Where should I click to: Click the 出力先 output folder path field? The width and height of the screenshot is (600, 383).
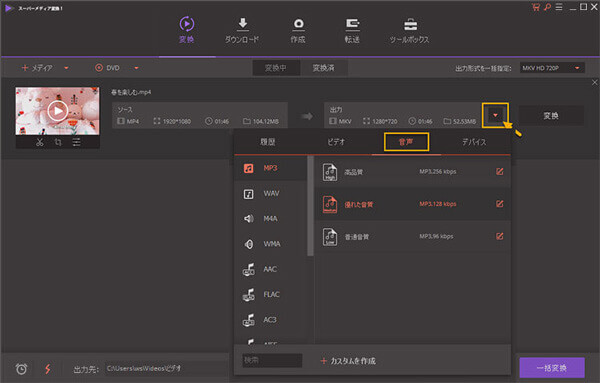167,368
